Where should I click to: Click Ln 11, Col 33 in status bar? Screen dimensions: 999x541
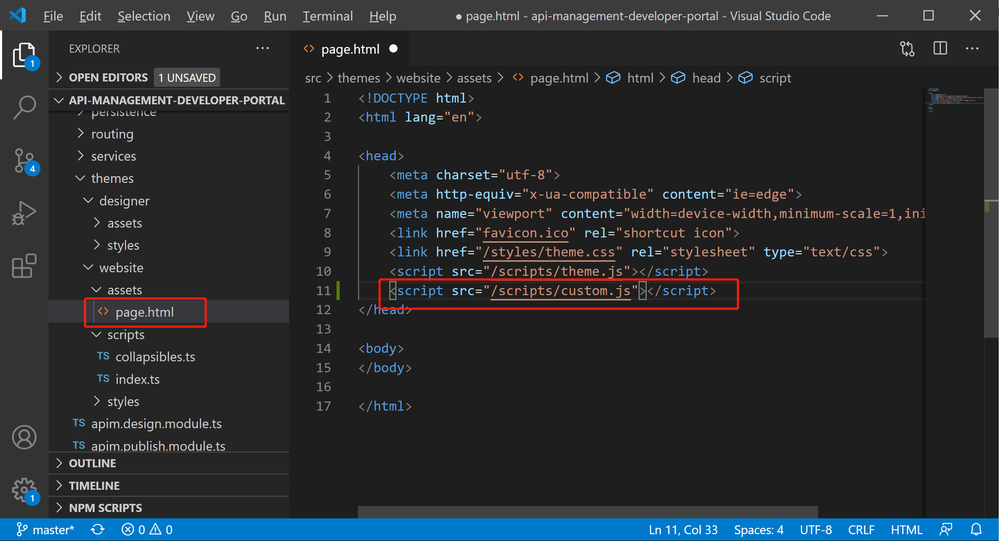pyautogui.click(x=683, y=530)
